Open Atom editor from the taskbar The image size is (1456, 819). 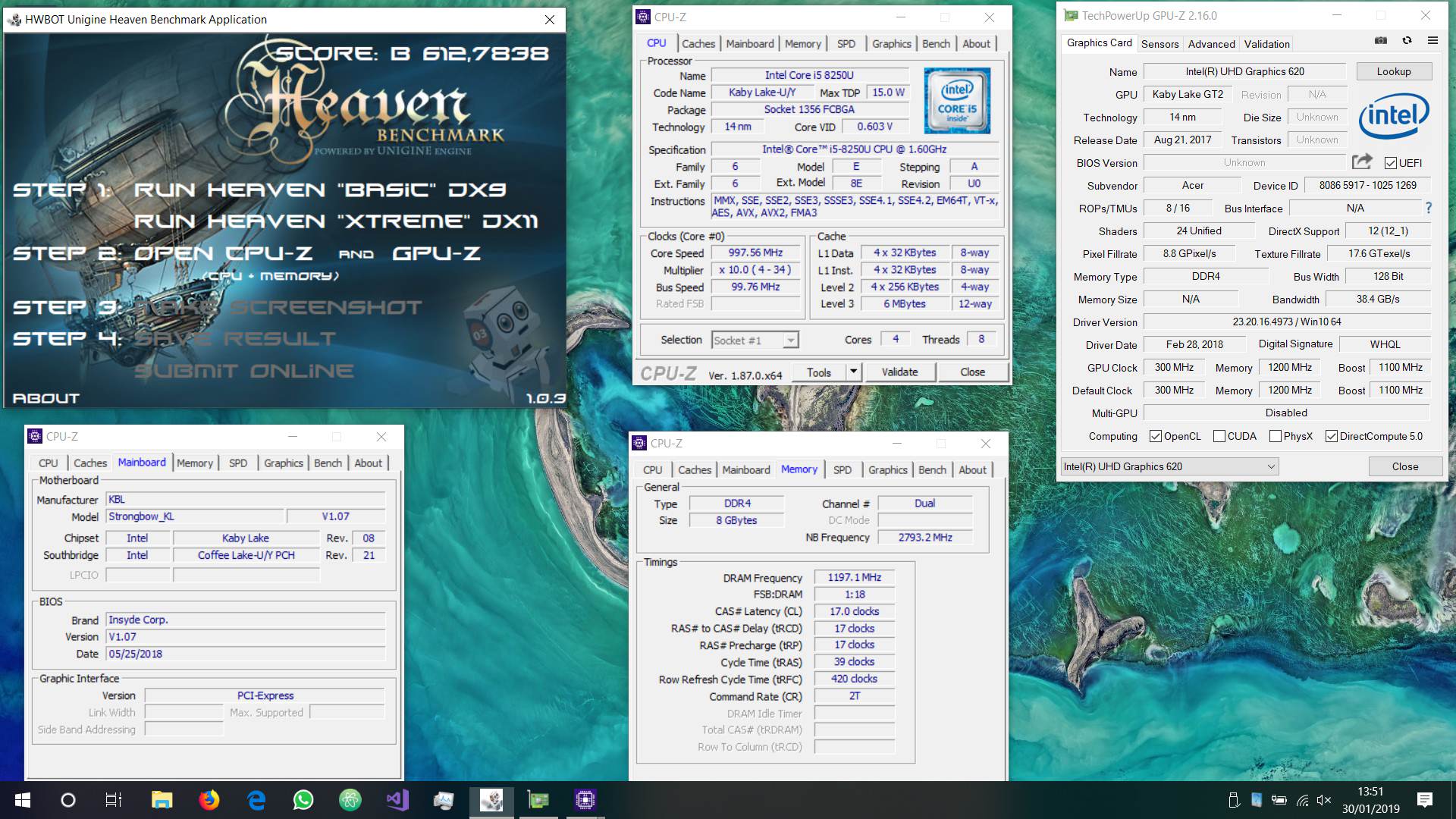350,800
